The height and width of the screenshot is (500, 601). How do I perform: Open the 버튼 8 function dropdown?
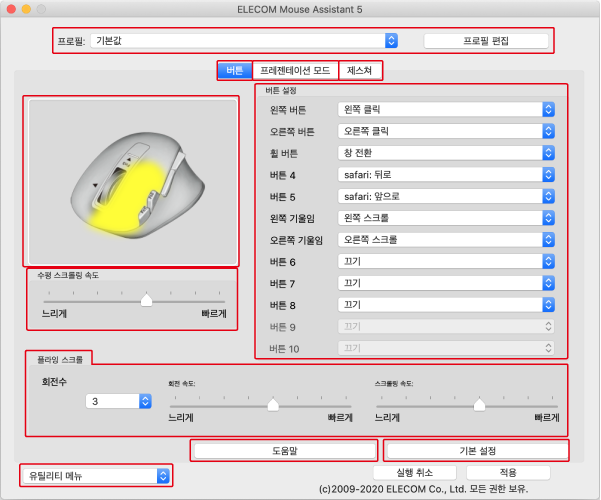click(x=446, y=305)
